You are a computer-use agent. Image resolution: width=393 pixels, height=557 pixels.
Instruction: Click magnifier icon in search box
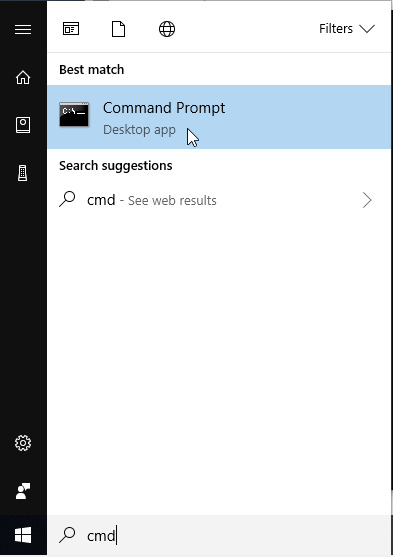pos(67,535)
